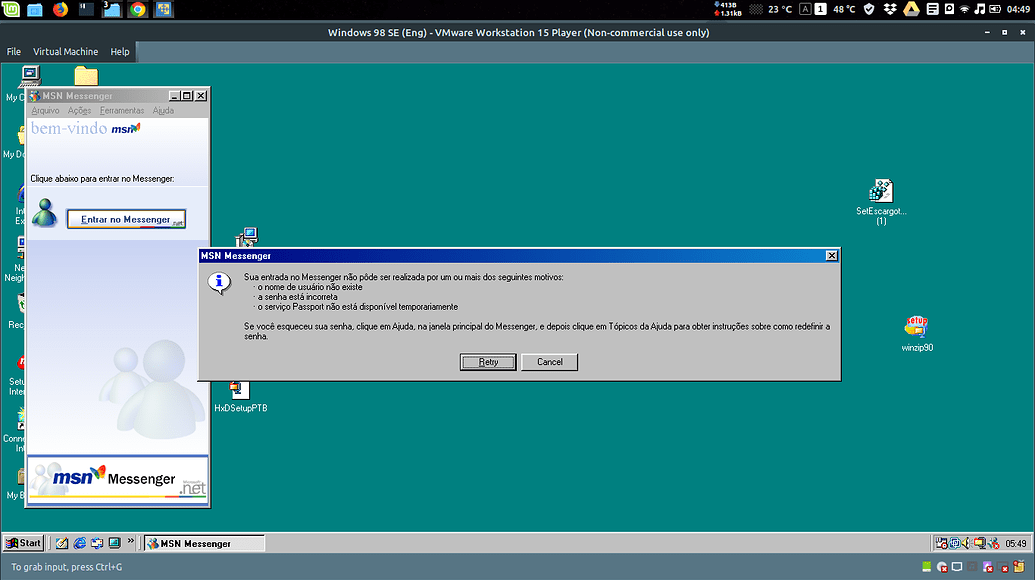Open the Virtual Machine menu in VMware Player
The image size is (1035, 580).
65,51
